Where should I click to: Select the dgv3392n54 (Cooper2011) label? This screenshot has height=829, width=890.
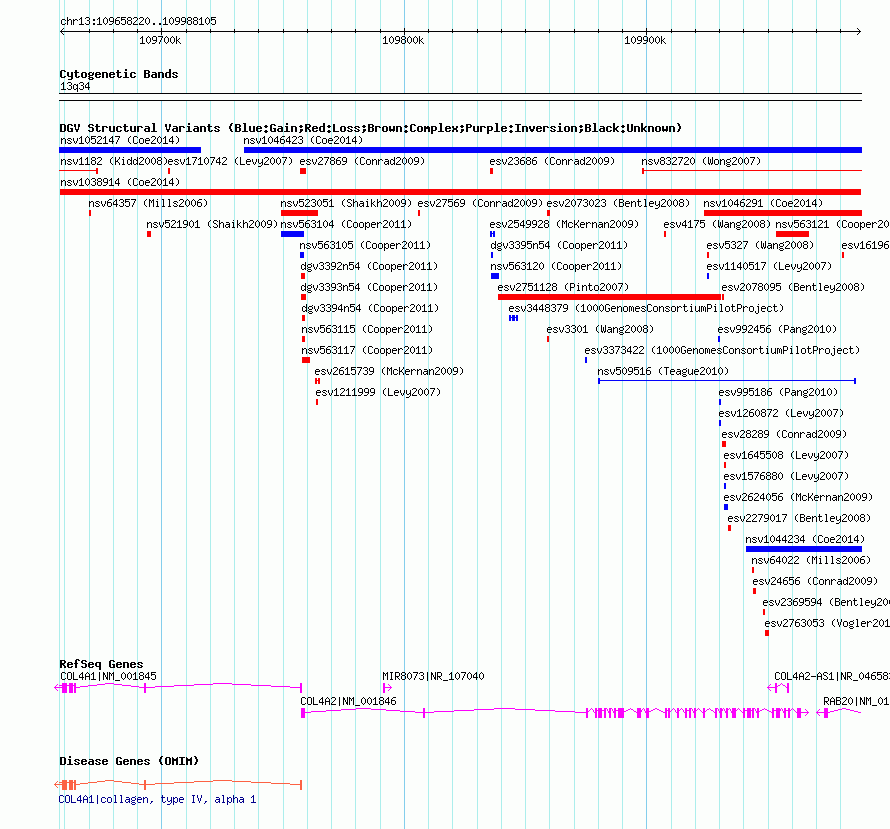coord(369,266)
